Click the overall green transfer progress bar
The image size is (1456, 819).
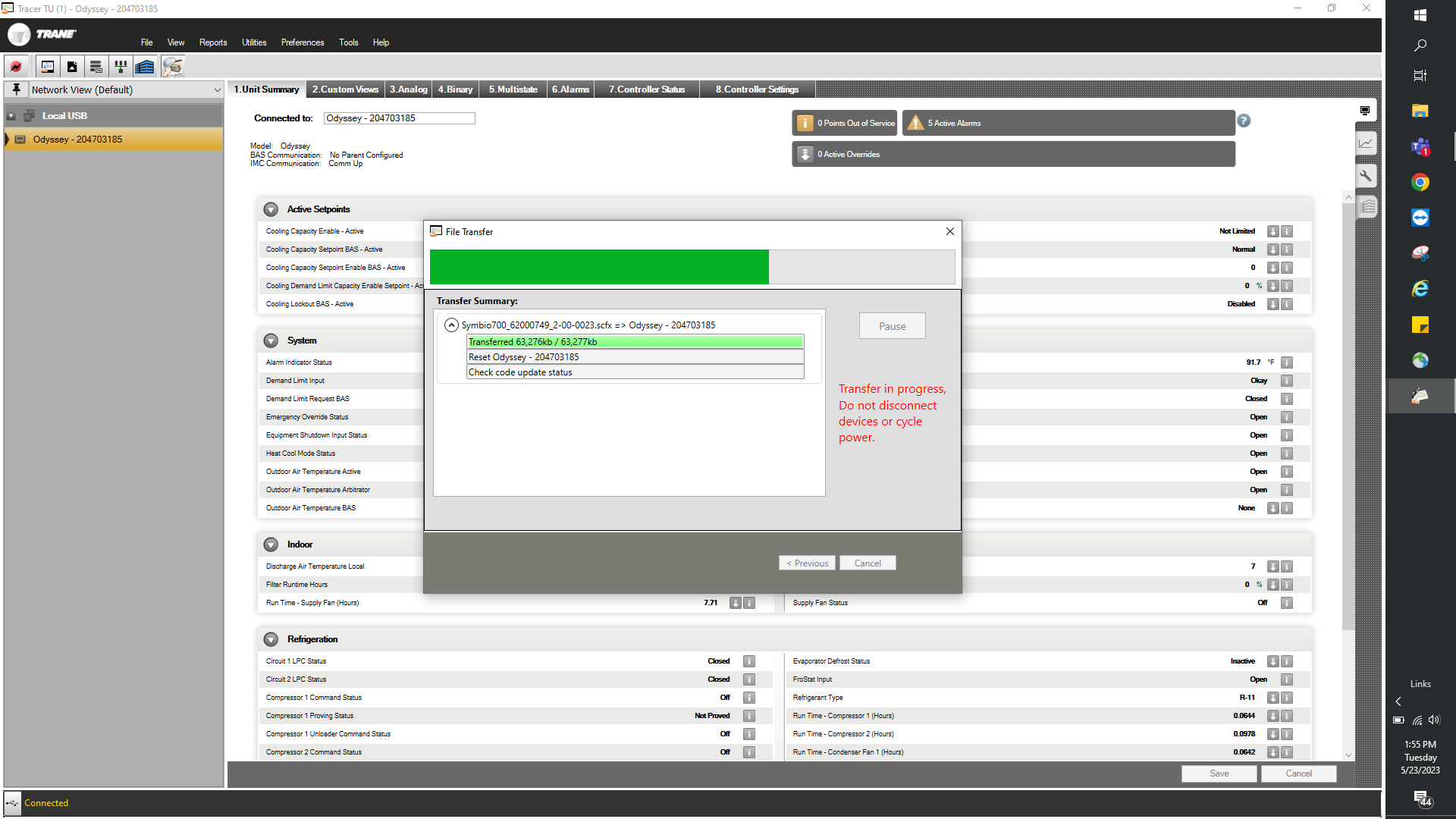(692, 267)
